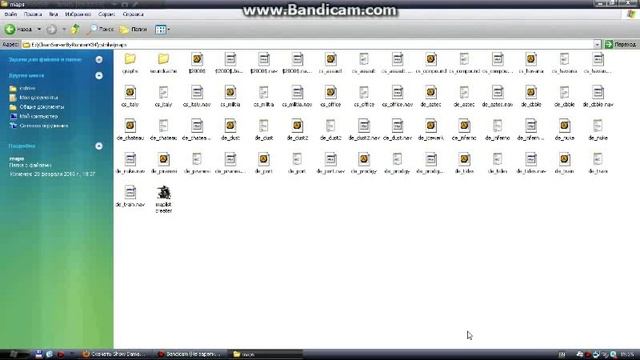Image resolution: width=640 pixels, height=360 pixels.
Task: Open the Справка menu
Action: [133, 14]
